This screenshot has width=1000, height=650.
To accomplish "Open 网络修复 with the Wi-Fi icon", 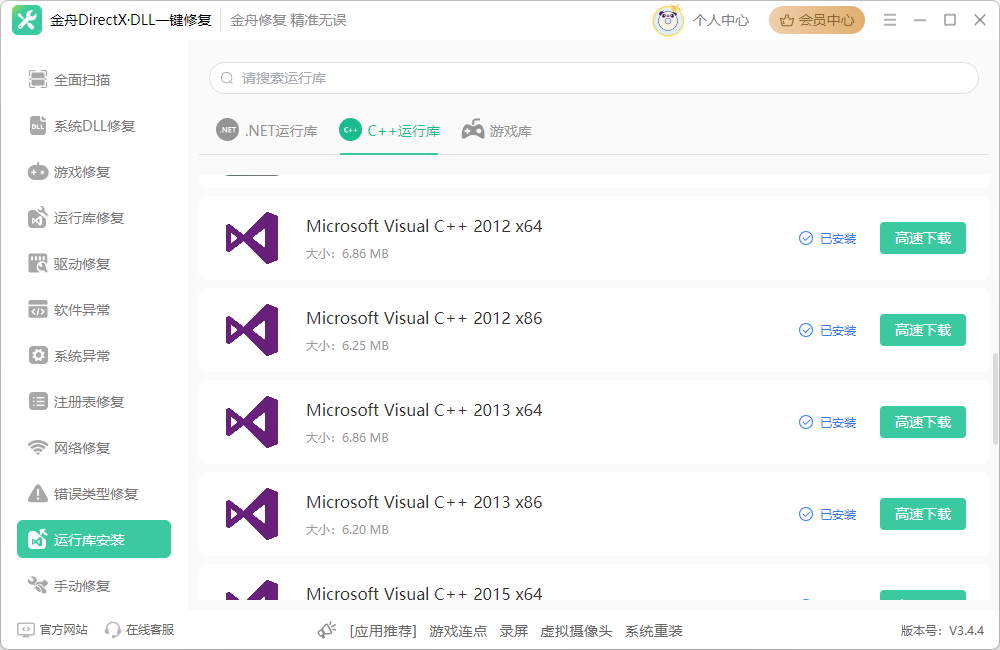I will [x=38, y=448].
